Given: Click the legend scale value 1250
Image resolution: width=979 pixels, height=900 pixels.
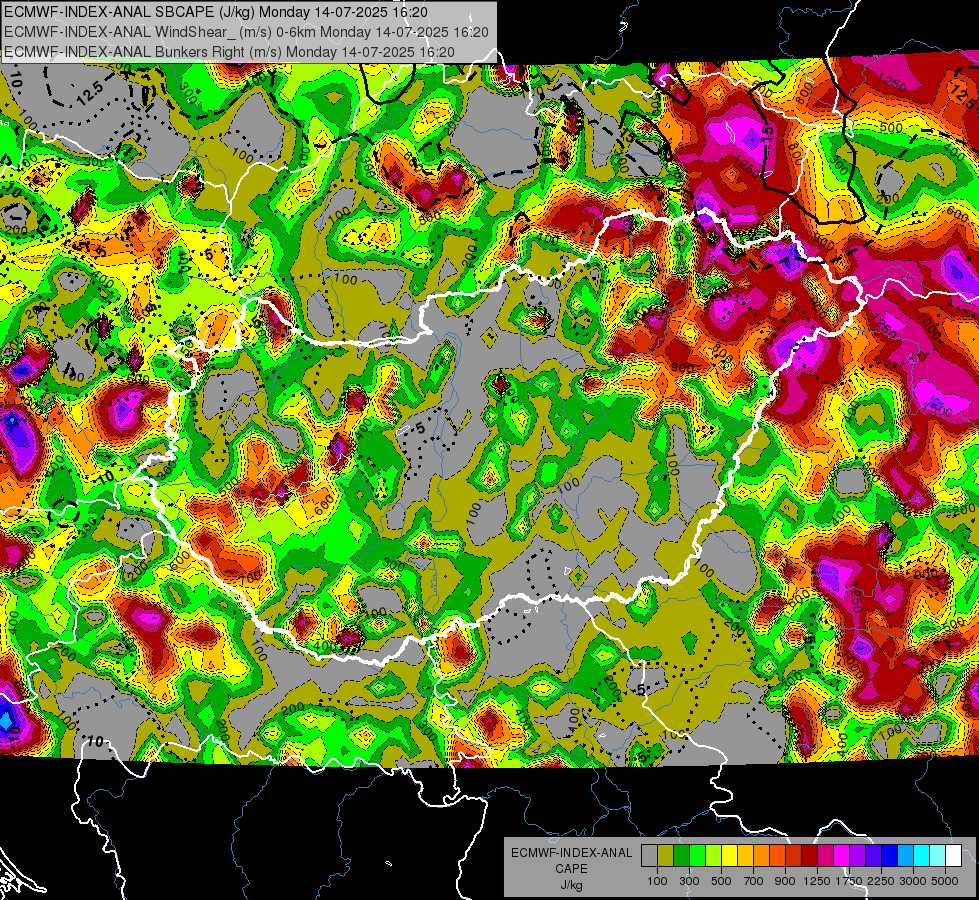Looking at the screenshot, I should coord(817,881).
